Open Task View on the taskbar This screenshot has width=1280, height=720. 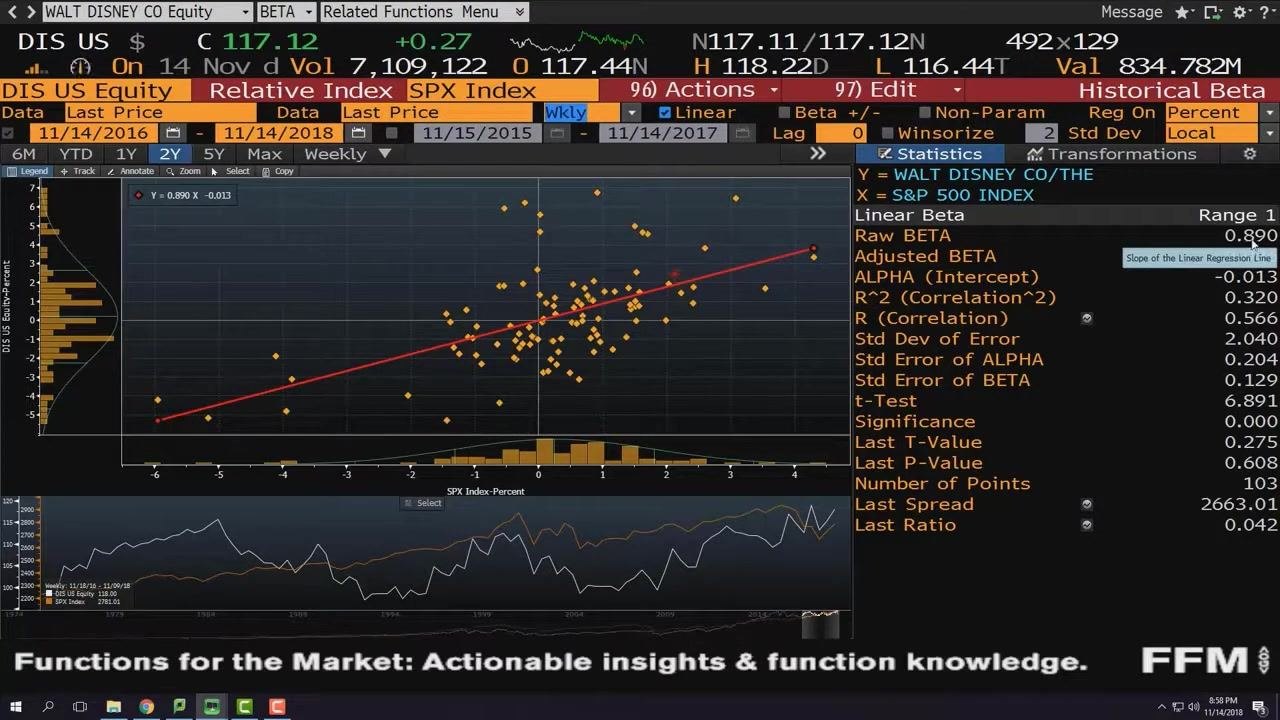tap(80, 707)
